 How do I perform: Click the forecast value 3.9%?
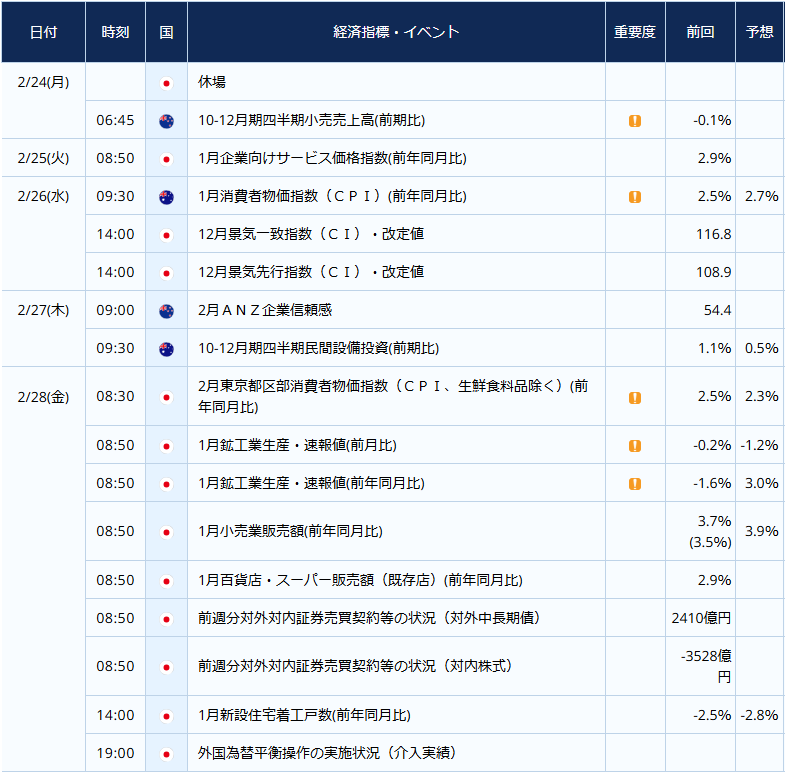[x=761, y=531]
